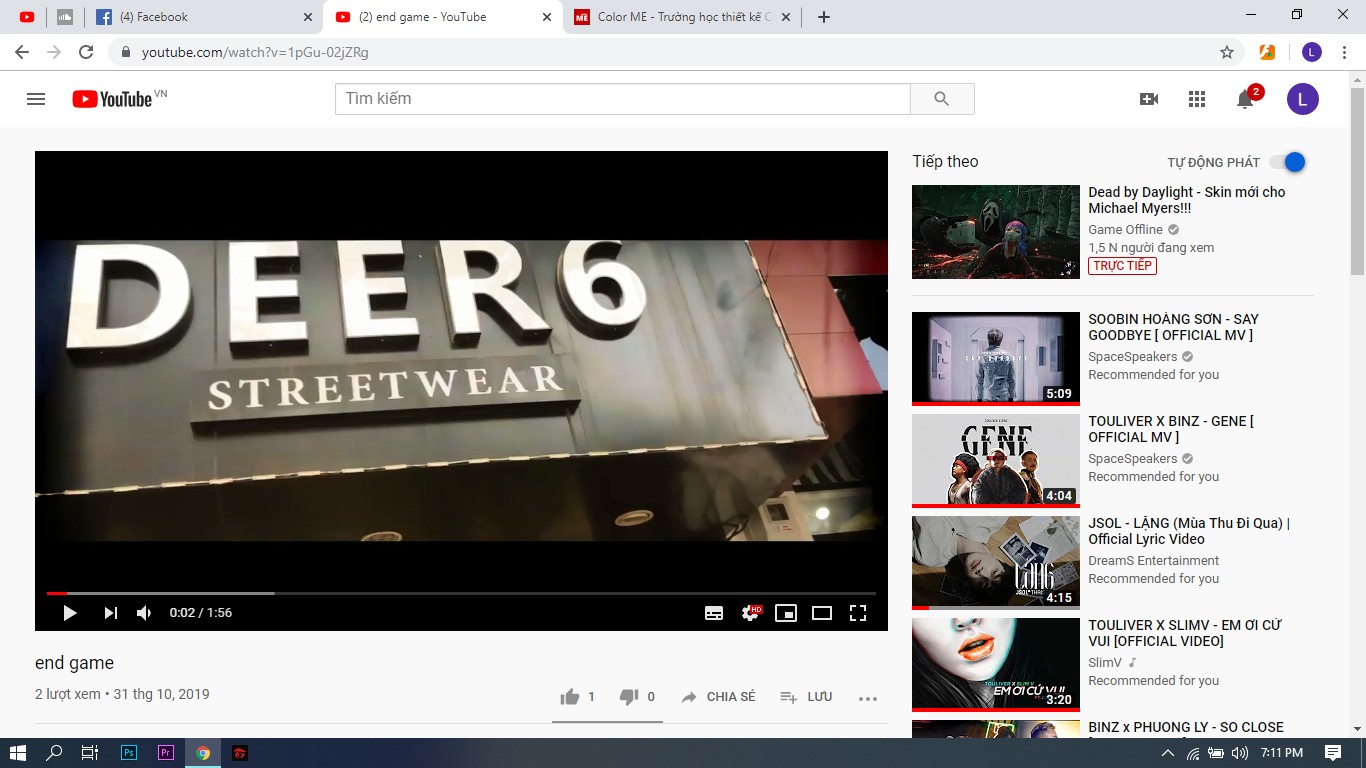
Task: Open the Windows Start menu
Action: (x=17, y=753)
